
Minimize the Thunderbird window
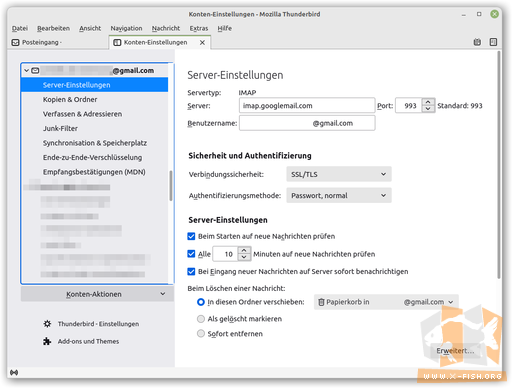[463, 14]
